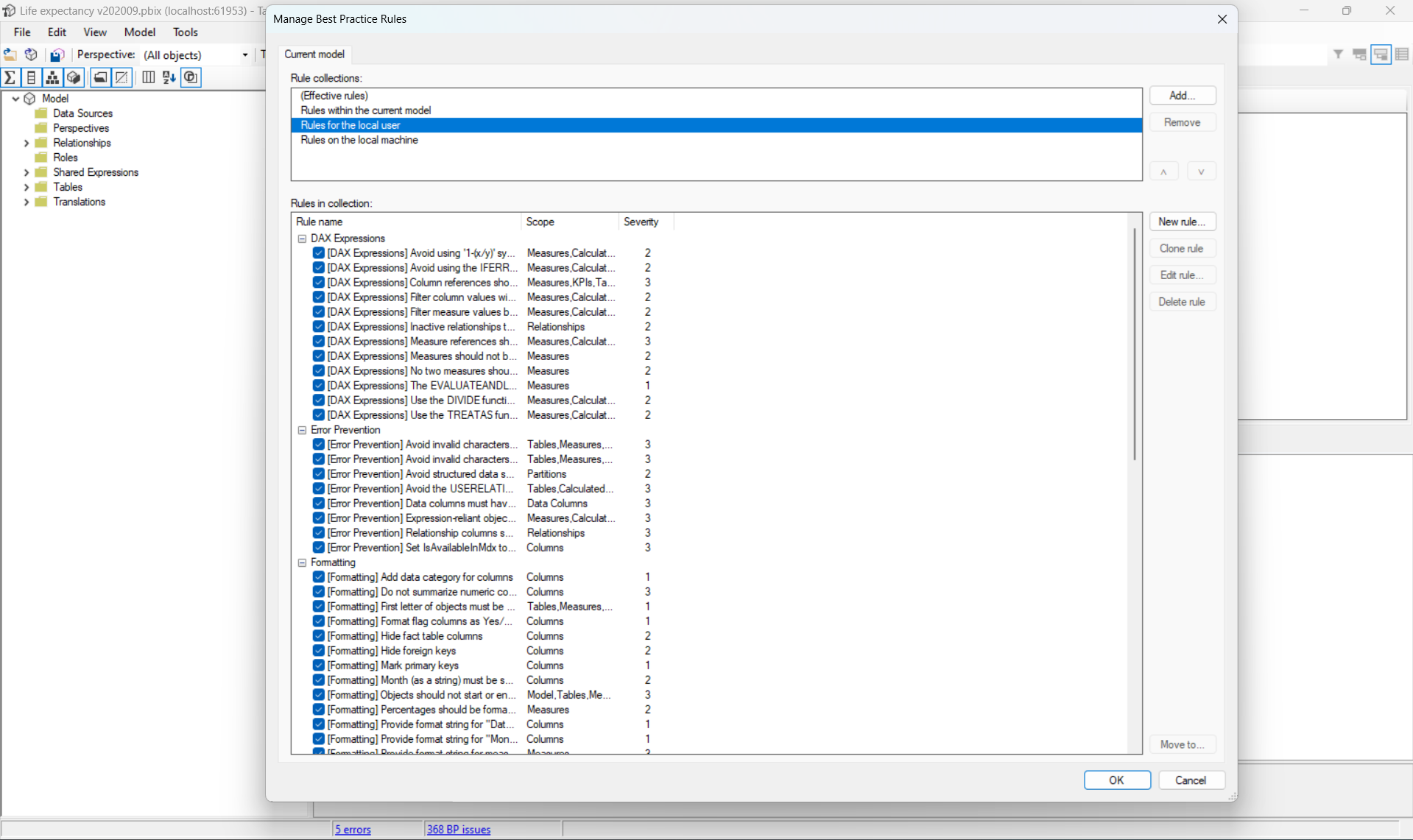This screenshot has width=1413, height=840.
Task: Click the flat list view icon at far right
Action: pos(1401,54)
